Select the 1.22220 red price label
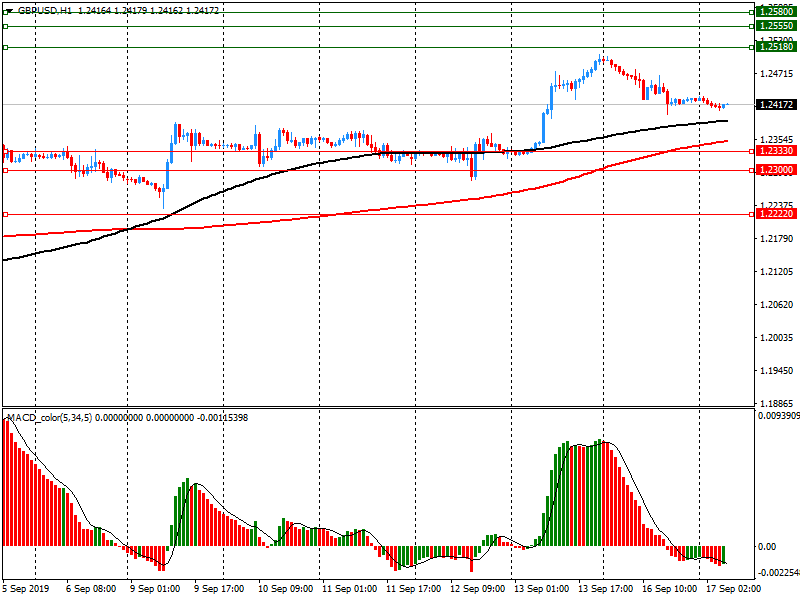 click(776, 214)
